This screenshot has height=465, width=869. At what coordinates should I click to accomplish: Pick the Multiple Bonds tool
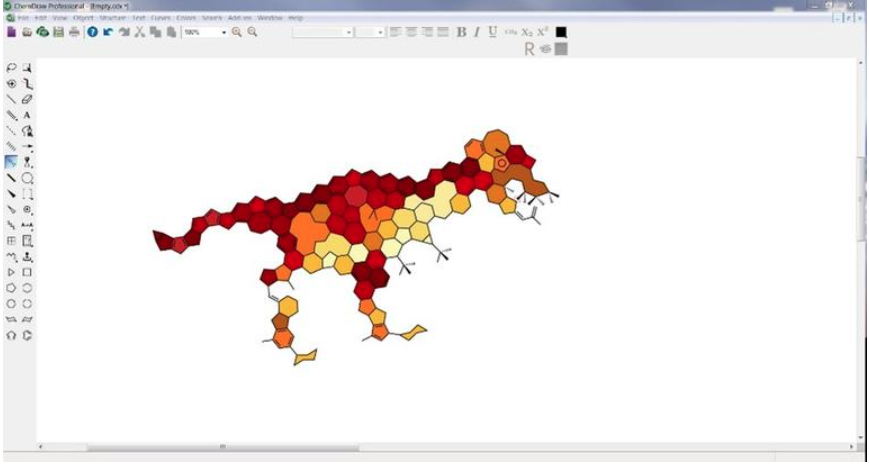pyautogui.click(x=11, y=115)
